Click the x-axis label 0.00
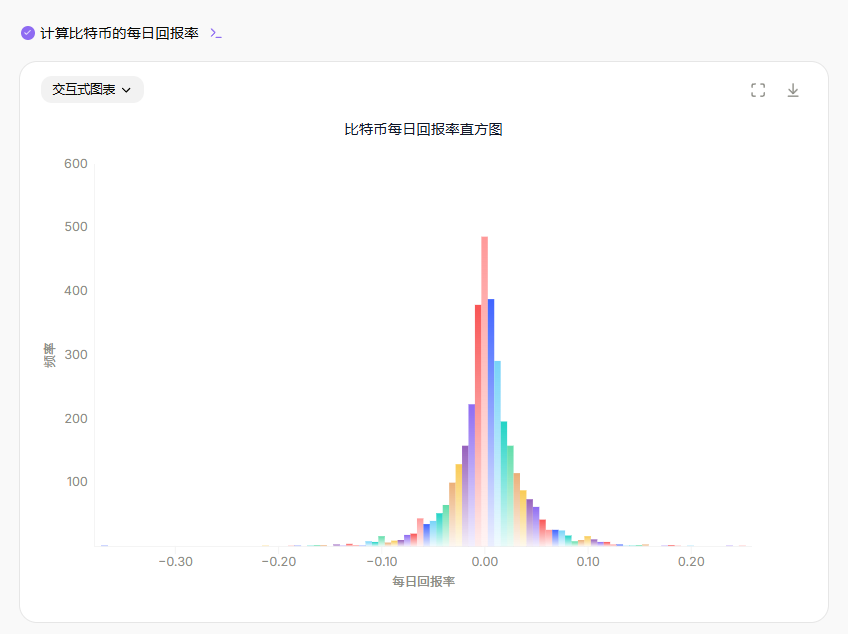Viewport: 848px width, 634px height. pyautogui.click(x=485, y=562)
